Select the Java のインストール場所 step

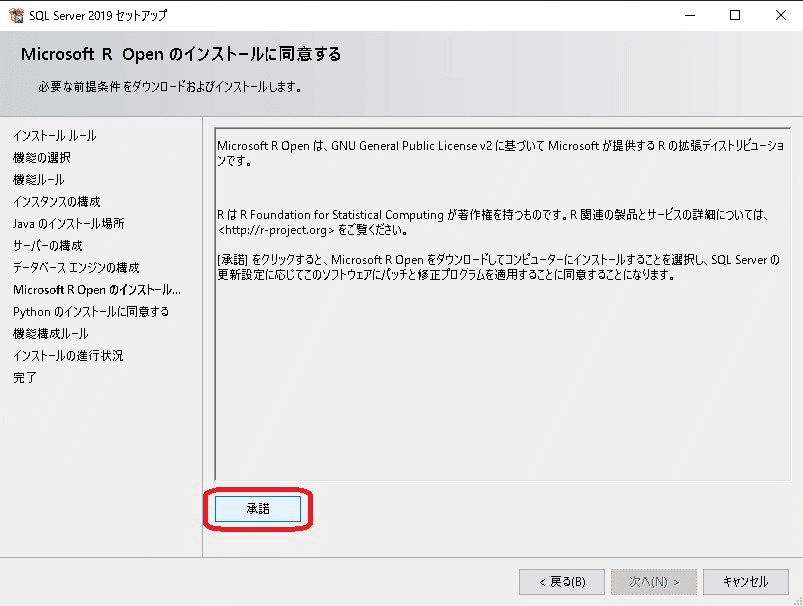point(69,224)
